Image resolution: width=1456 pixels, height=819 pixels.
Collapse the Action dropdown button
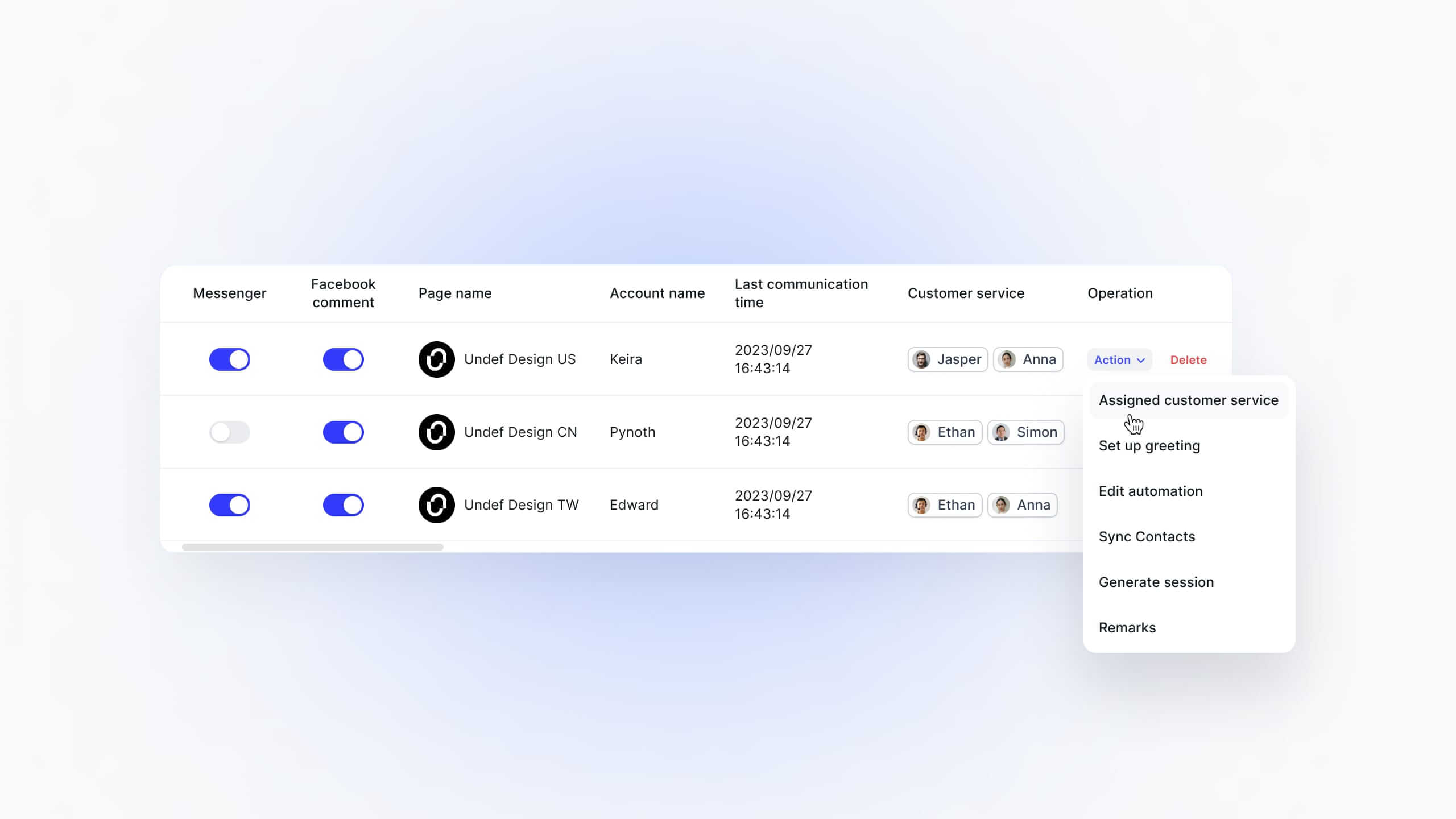[x=1119, y=360]
